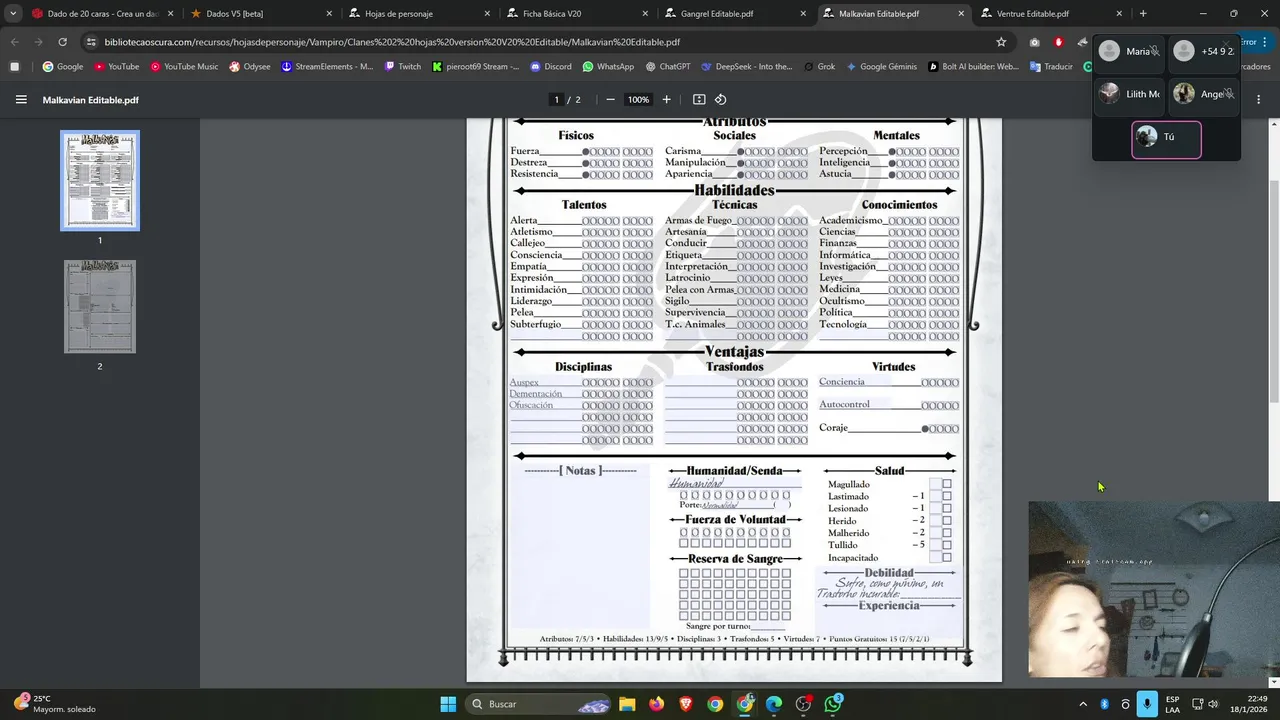Check the Lesionado health box
1280x720 pixels.
tap(946, 508)
